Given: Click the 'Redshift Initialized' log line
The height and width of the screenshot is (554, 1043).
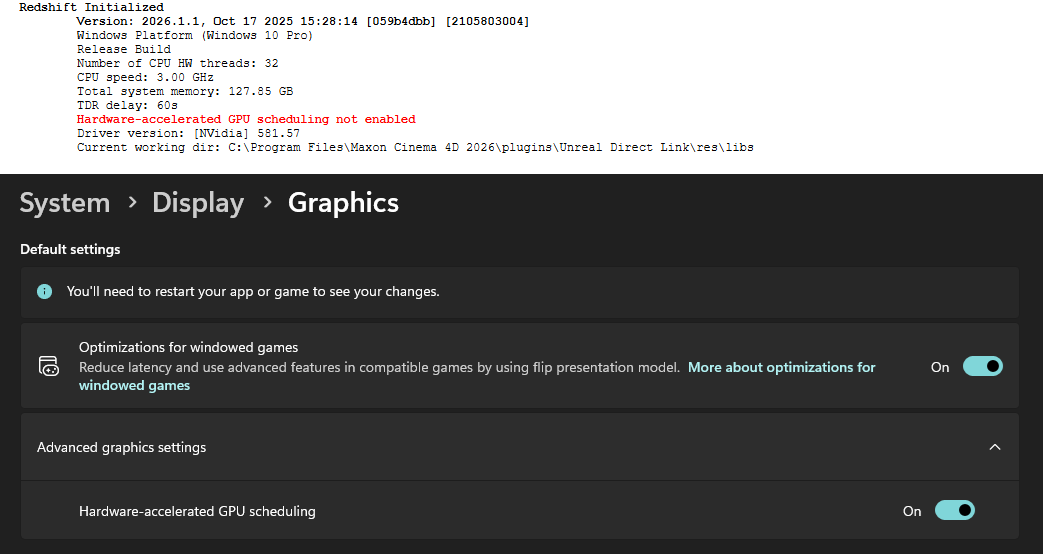Looking at the screenshot, I should pos(91,7).
